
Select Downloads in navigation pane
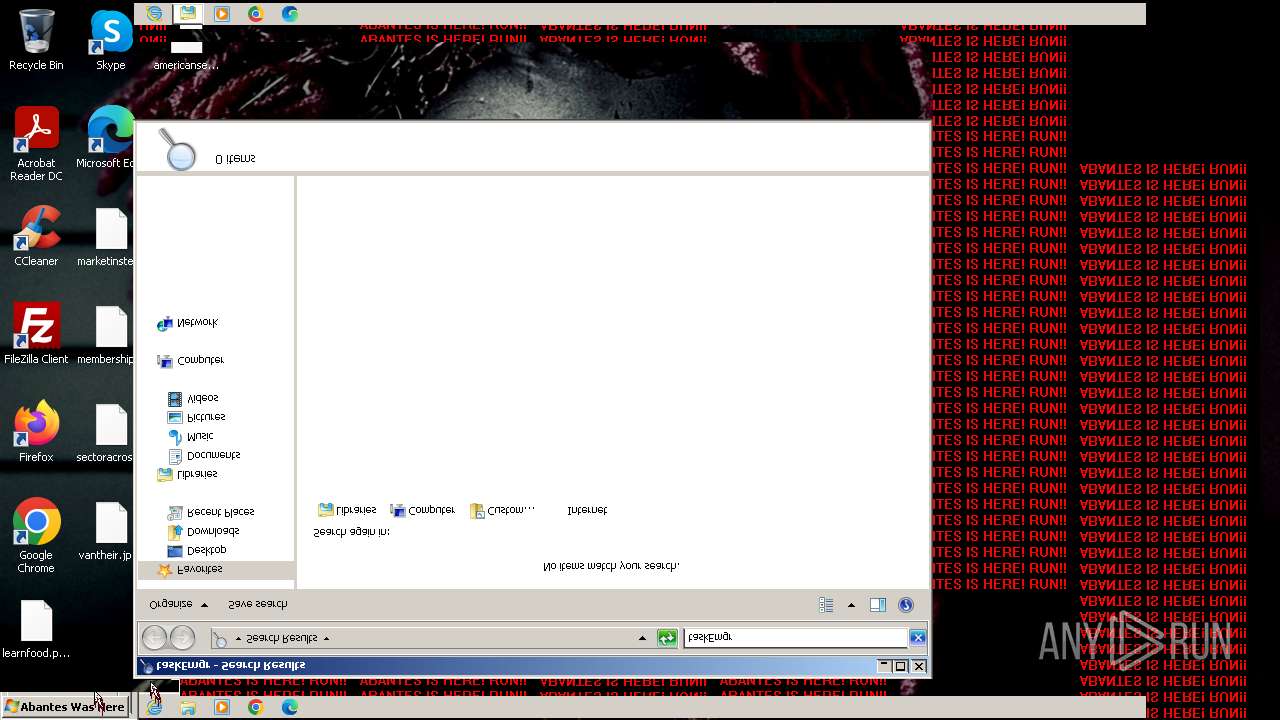point(203,531)
